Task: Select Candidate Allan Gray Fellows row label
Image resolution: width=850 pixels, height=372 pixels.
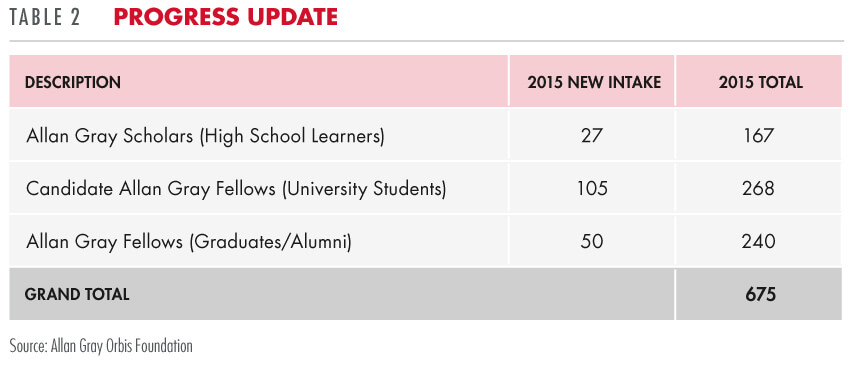Action: pos(236,189)
